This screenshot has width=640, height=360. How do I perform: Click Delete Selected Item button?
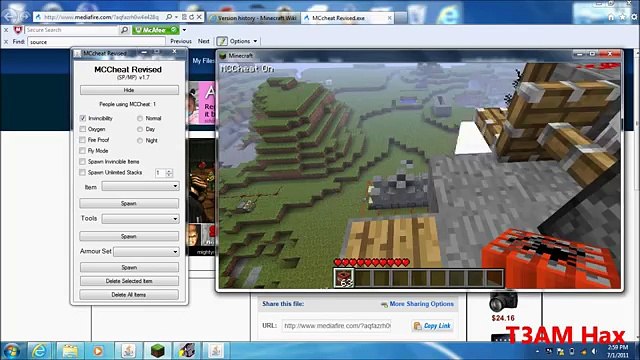coord(129,281)
